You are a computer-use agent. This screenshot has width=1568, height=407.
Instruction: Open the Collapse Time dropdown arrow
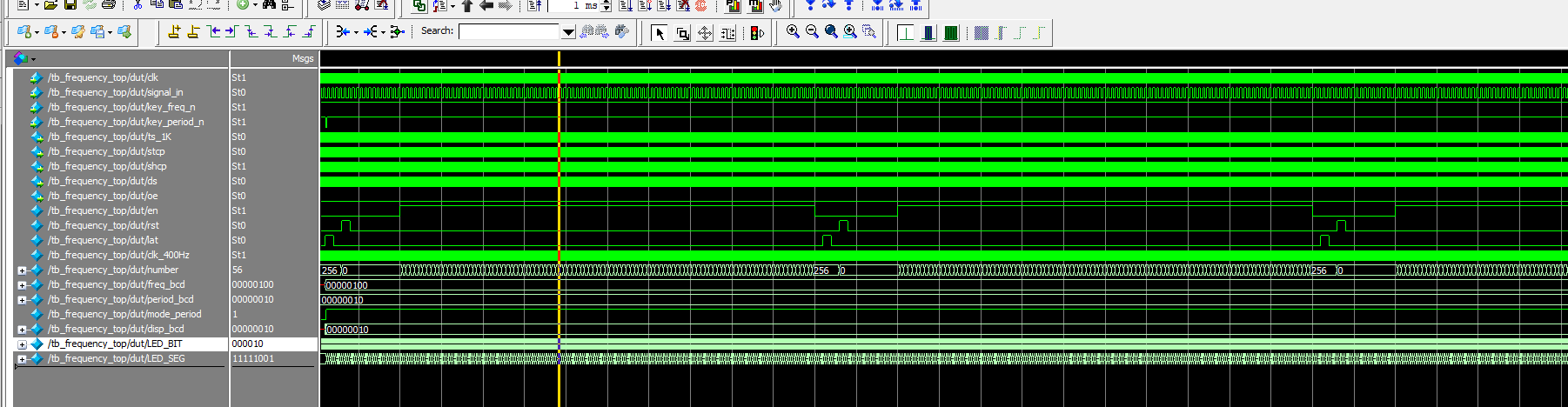coord(384,33)
